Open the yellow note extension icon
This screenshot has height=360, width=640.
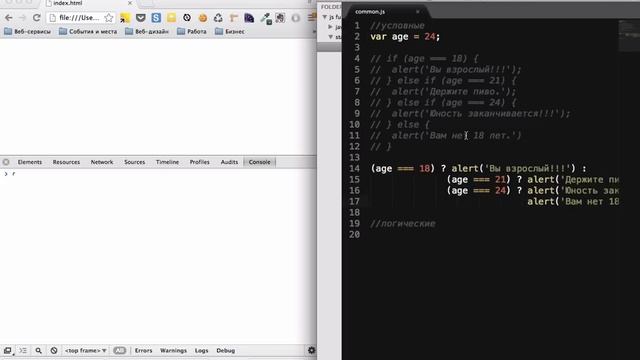pyautogui.click(x=171, y=18)
